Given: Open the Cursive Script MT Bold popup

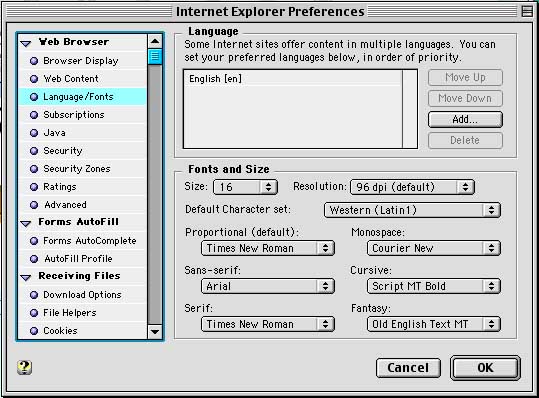Looking at the screenshot, I should (434, 286).
